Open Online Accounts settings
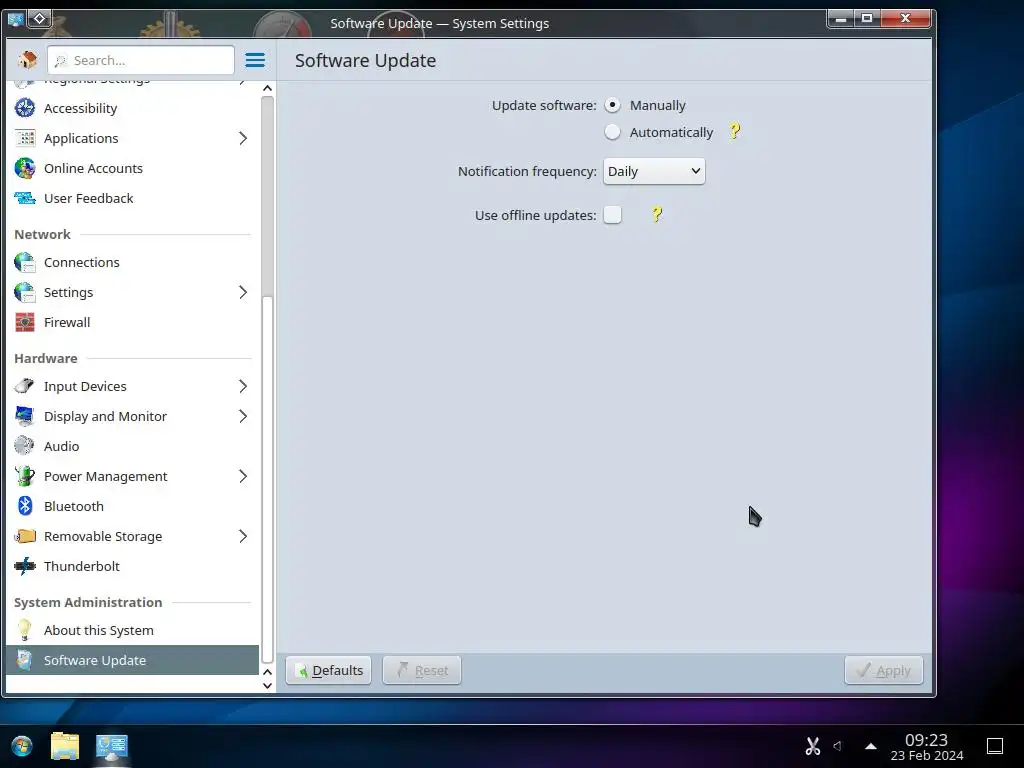The width and height of the screenshot is (1024, 768). pyautogui.click(x=133, y=168)
